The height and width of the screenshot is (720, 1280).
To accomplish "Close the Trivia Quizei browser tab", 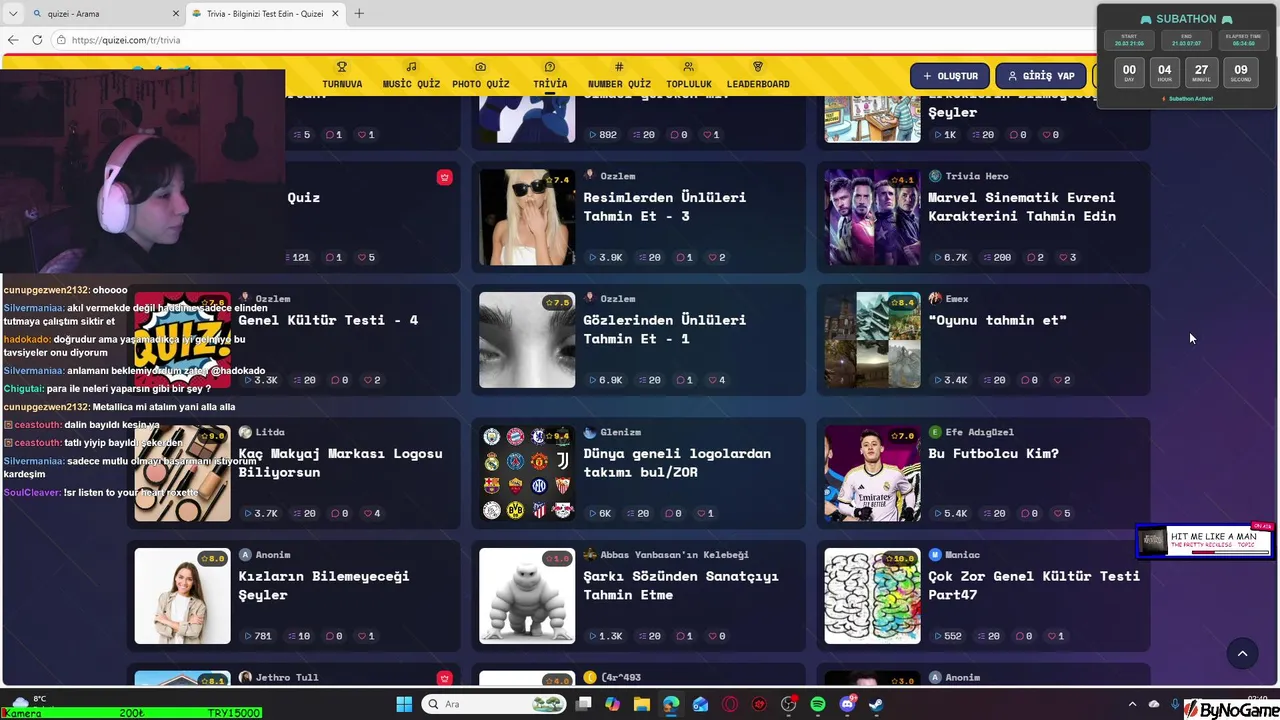I will click(335, 14).
